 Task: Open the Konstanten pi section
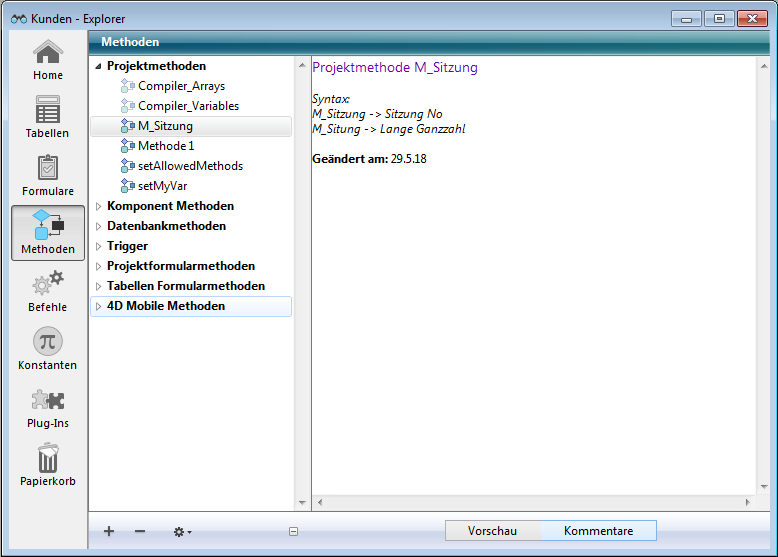(47, 349)
